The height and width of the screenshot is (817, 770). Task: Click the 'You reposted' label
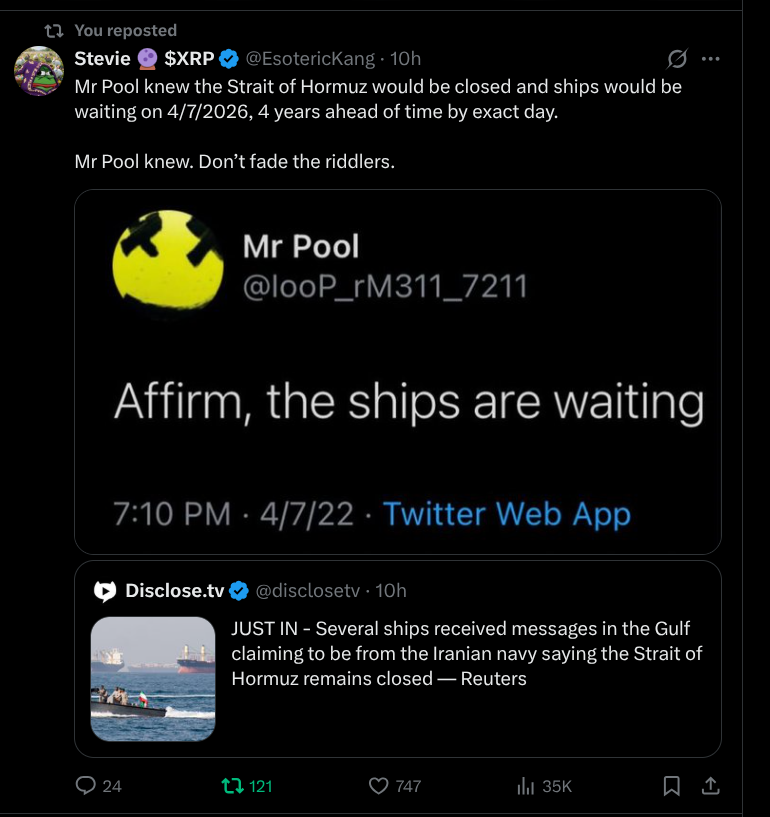click(125, 31)
